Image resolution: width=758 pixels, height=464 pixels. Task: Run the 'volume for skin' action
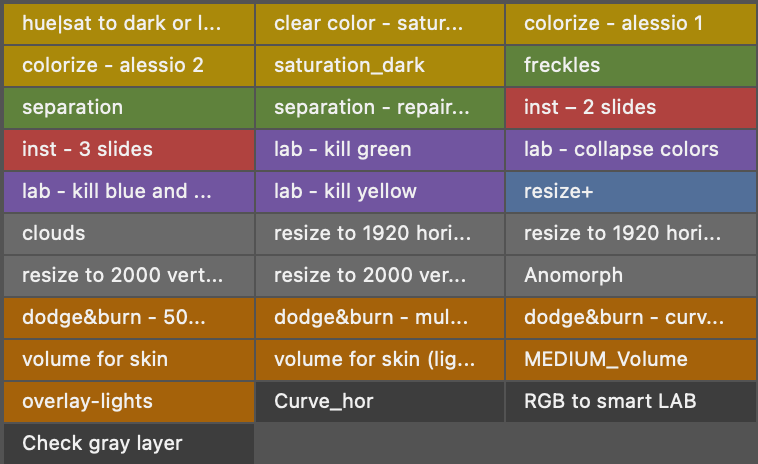pos(127,359)
